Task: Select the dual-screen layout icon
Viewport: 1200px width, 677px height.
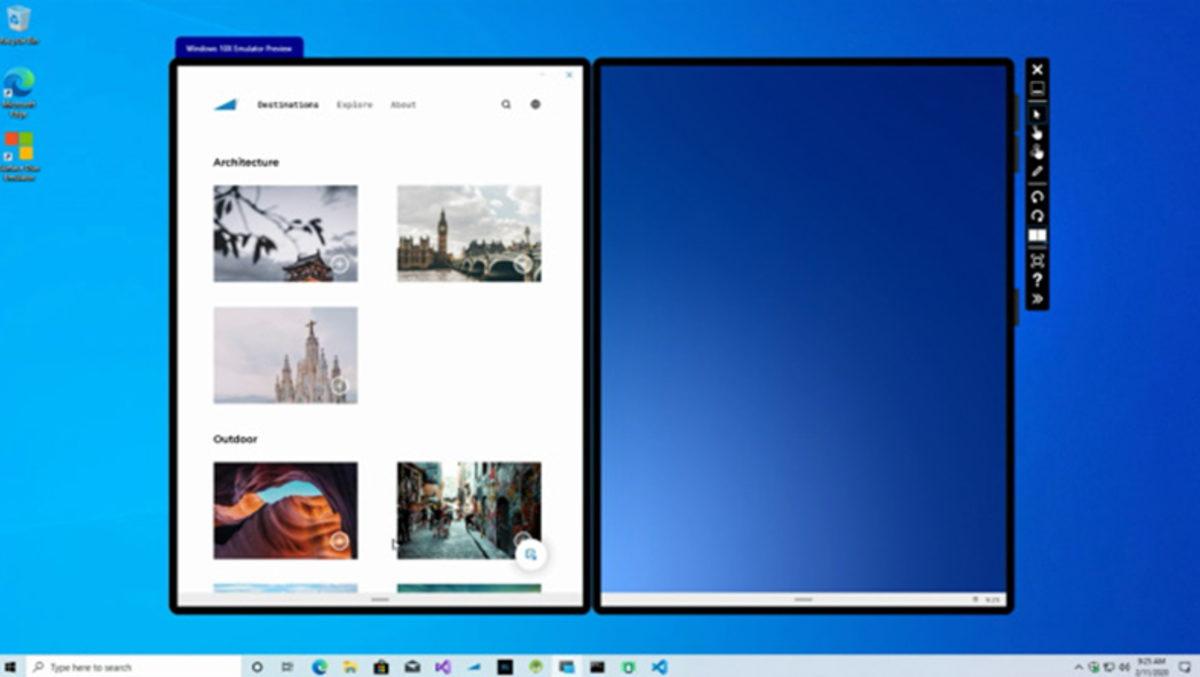Action: tap(1037, 235)
